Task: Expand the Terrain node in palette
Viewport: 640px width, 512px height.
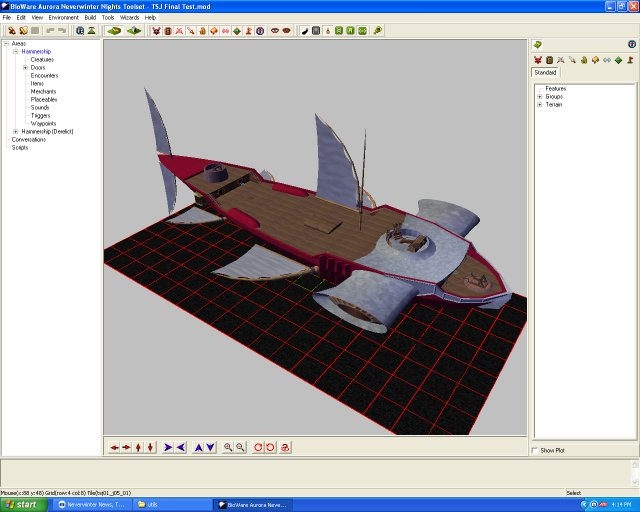Action: click(x=540, y=104)
